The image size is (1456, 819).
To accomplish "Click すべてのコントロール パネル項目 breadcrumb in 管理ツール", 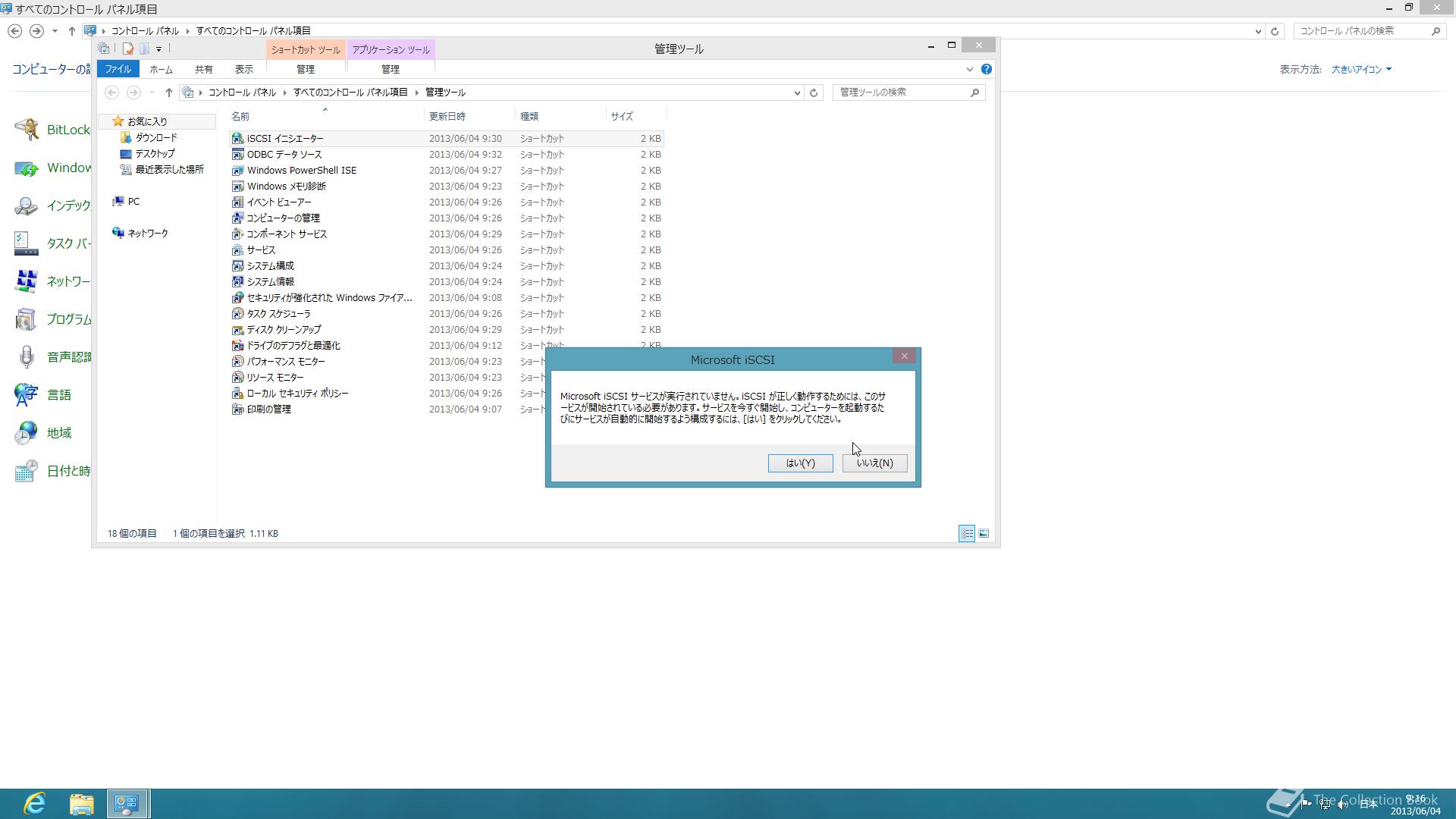I will pyautogui.click(x=350, y=93).
